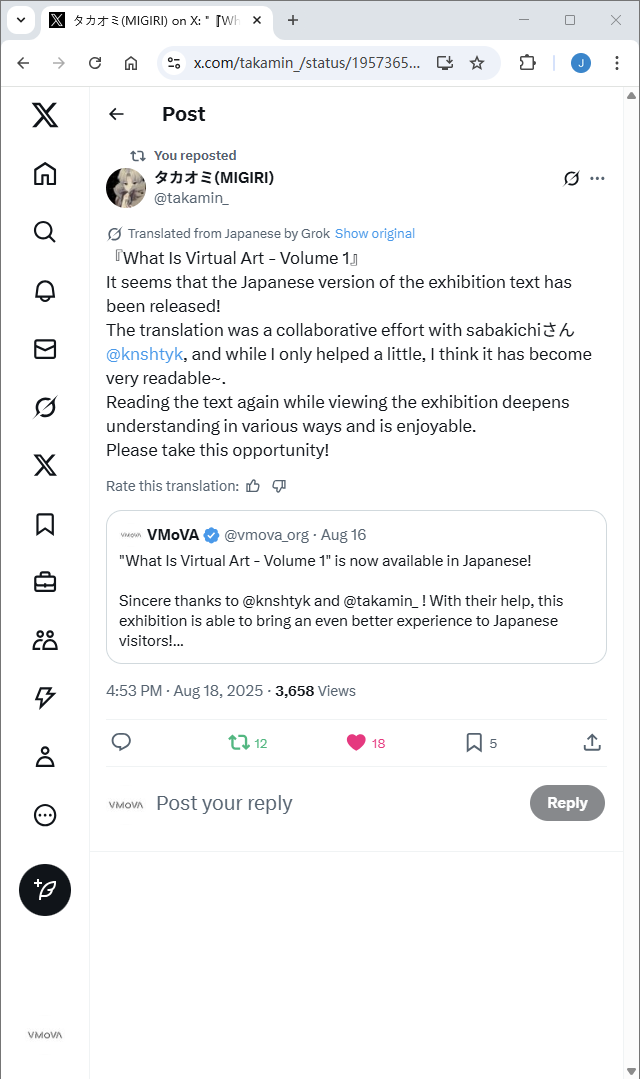This screenshot has height=1079, width=640.
Task: Open Notifications bell in sidebar
Action: [45, 291]
